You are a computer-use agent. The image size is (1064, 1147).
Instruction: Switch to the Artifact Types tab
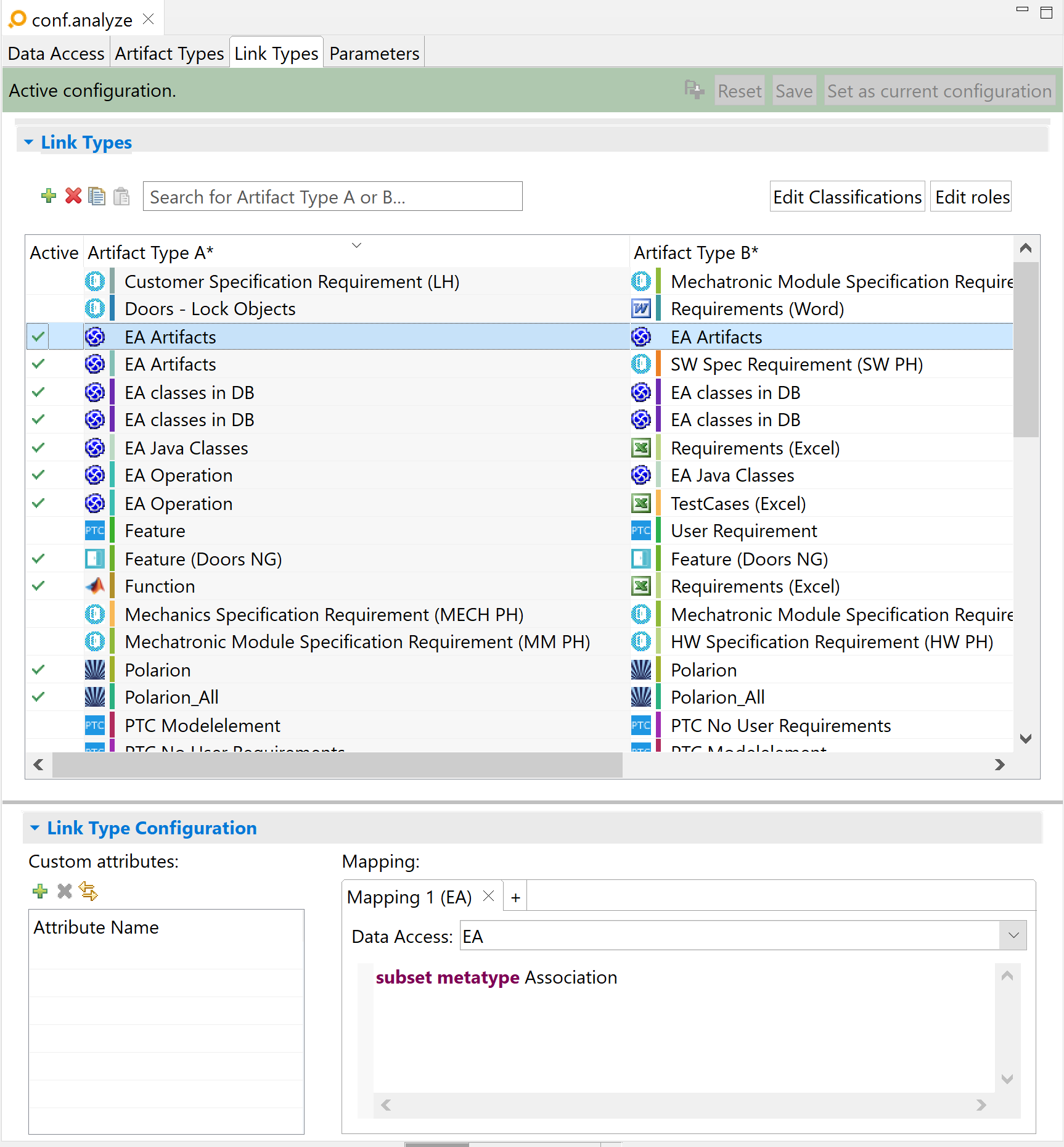170,54
